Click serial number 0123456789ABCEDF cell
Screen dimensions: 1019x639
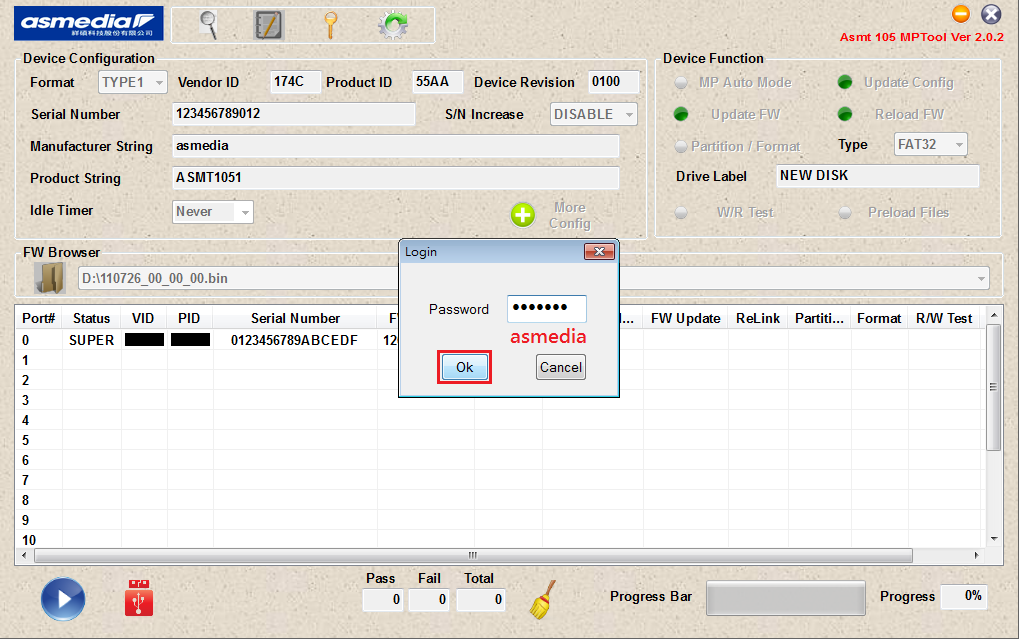pyautogui.click(x=294, y=341)
